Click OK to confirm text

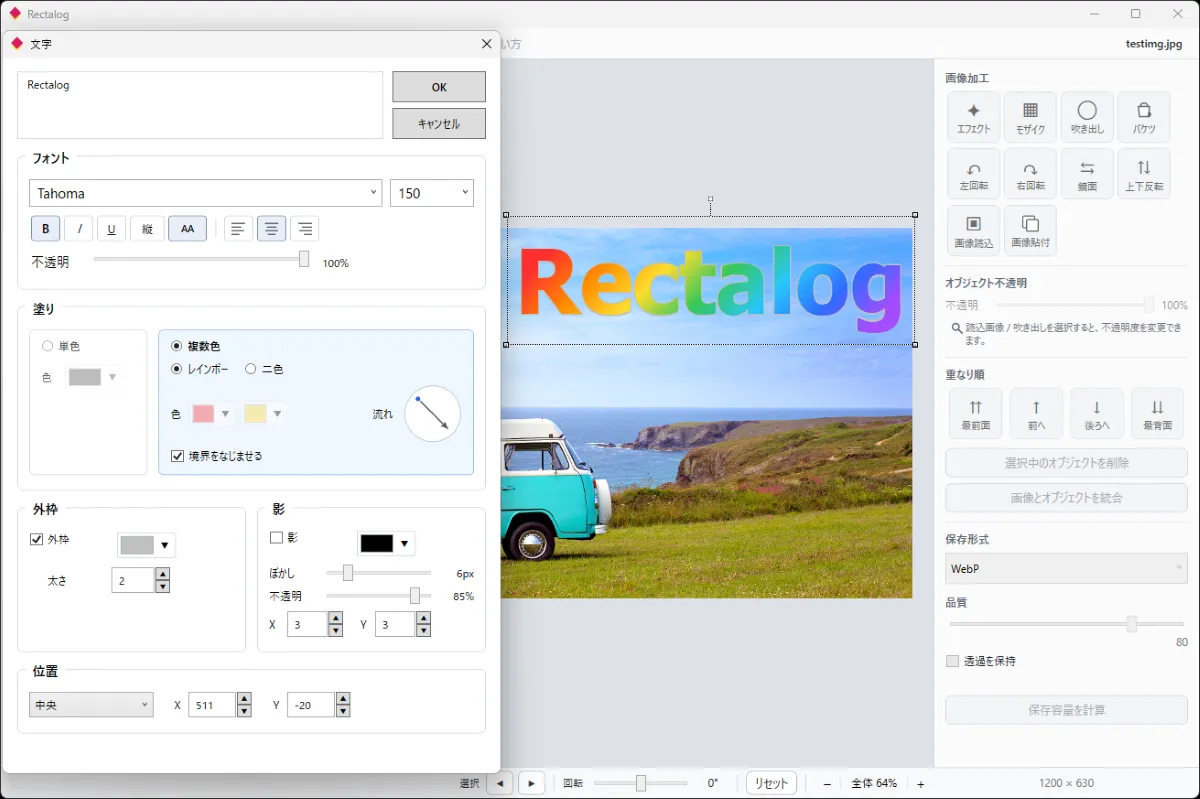(439, 87)
